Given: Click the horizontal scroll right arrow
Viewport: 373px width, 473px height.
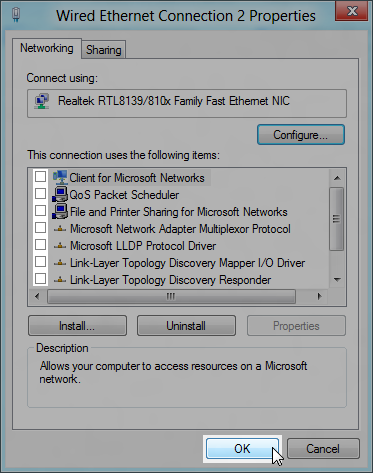Looking at the screenshot, I should click(x=320, y=296).
